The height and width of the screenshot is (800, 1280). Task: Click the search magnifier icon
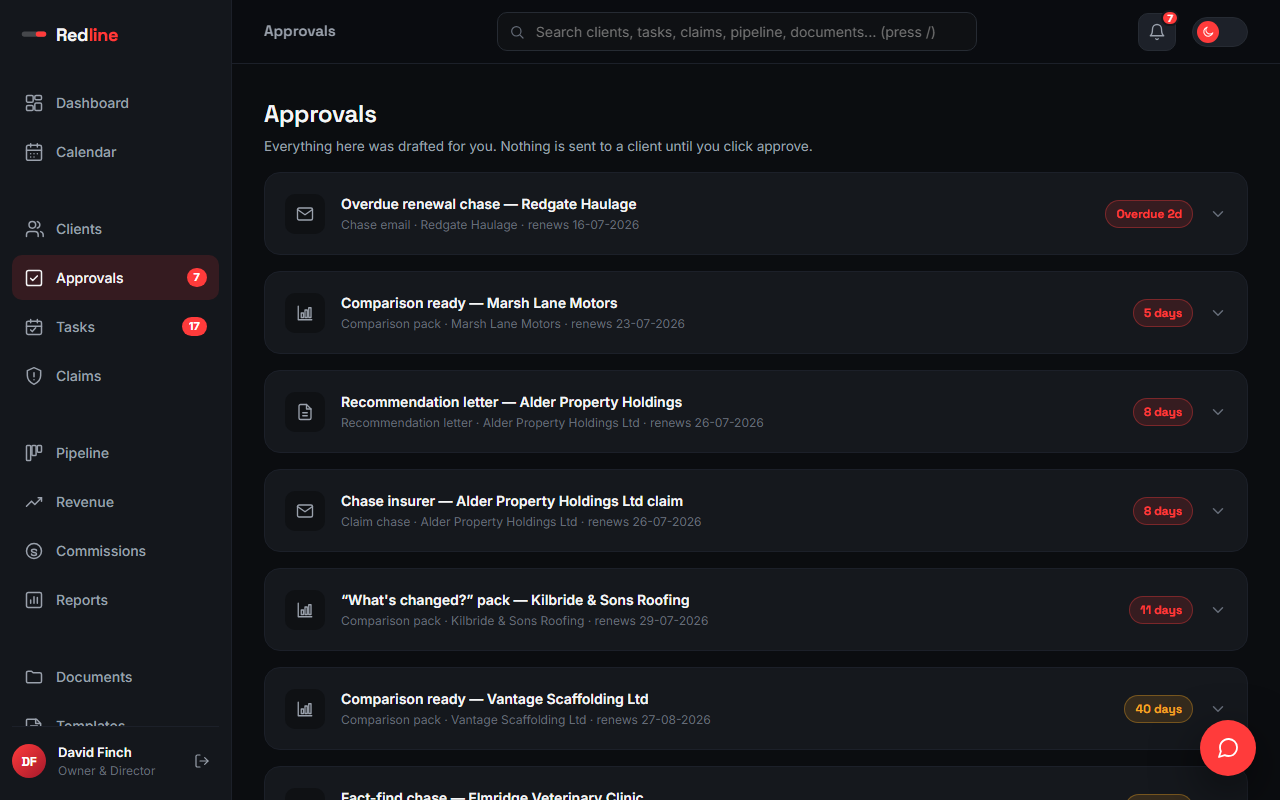tap(517, 32)
